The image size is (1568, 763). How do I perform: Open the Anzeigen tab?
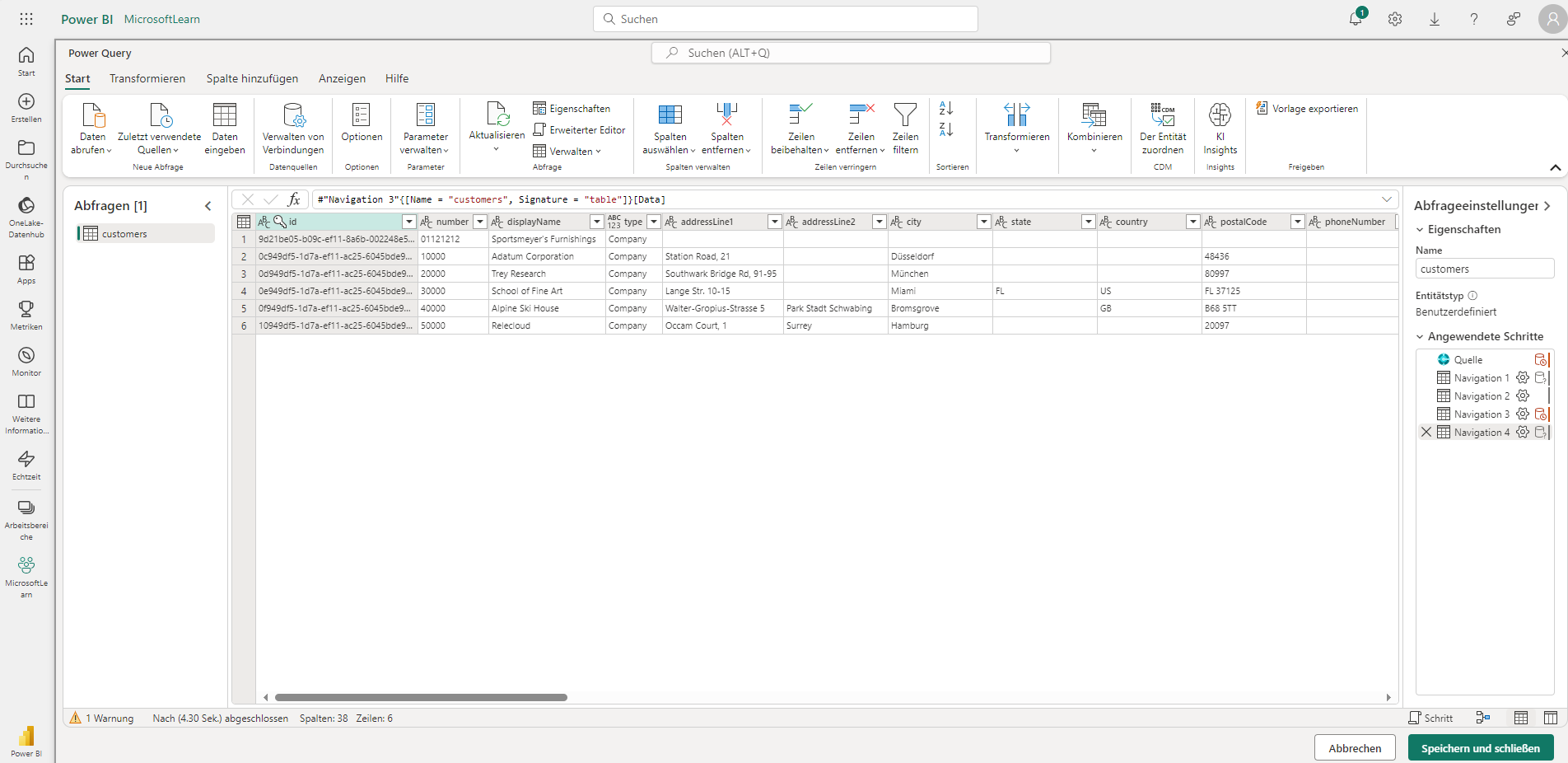pyautogui.click(x=342, y=79)
